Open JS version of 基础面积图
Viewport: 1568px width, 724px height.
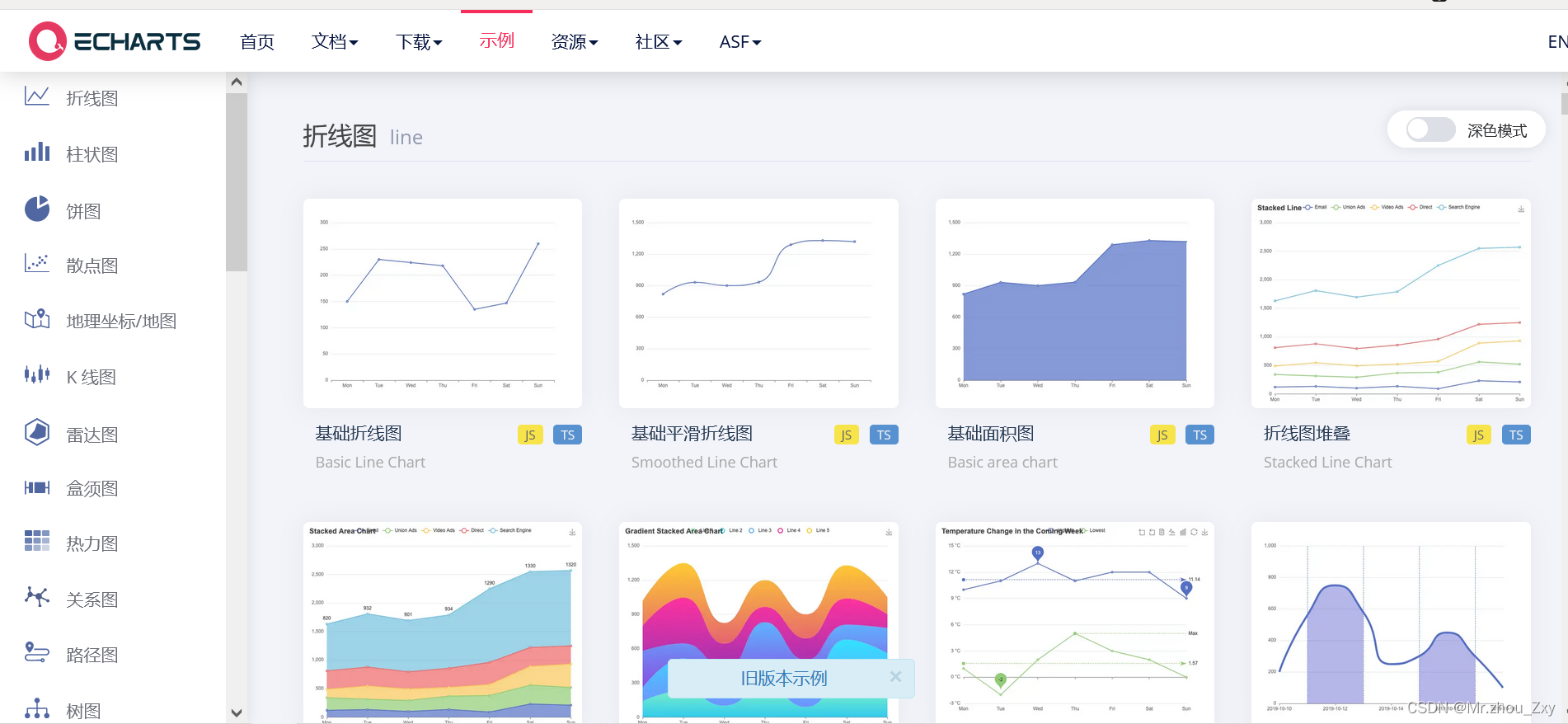pos(1162,435)
